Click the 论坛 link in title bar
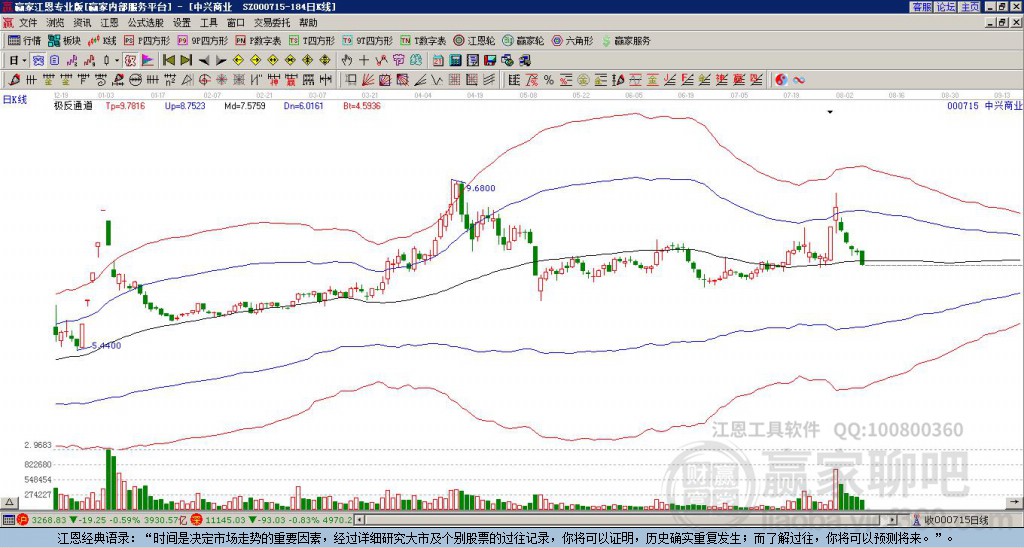 point(946,7)
